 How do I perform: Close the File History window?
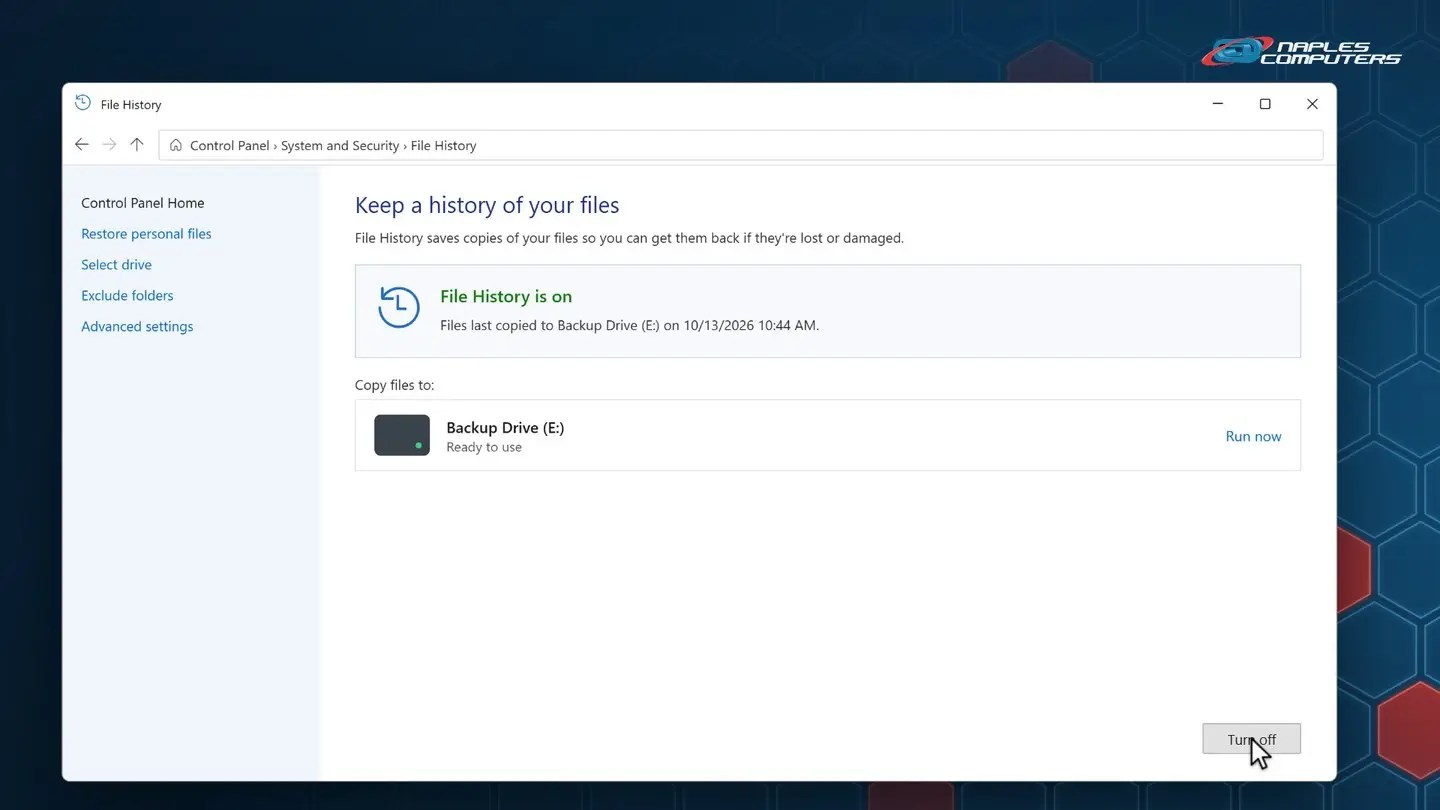pyautogui.click(x=1312, y=104)
